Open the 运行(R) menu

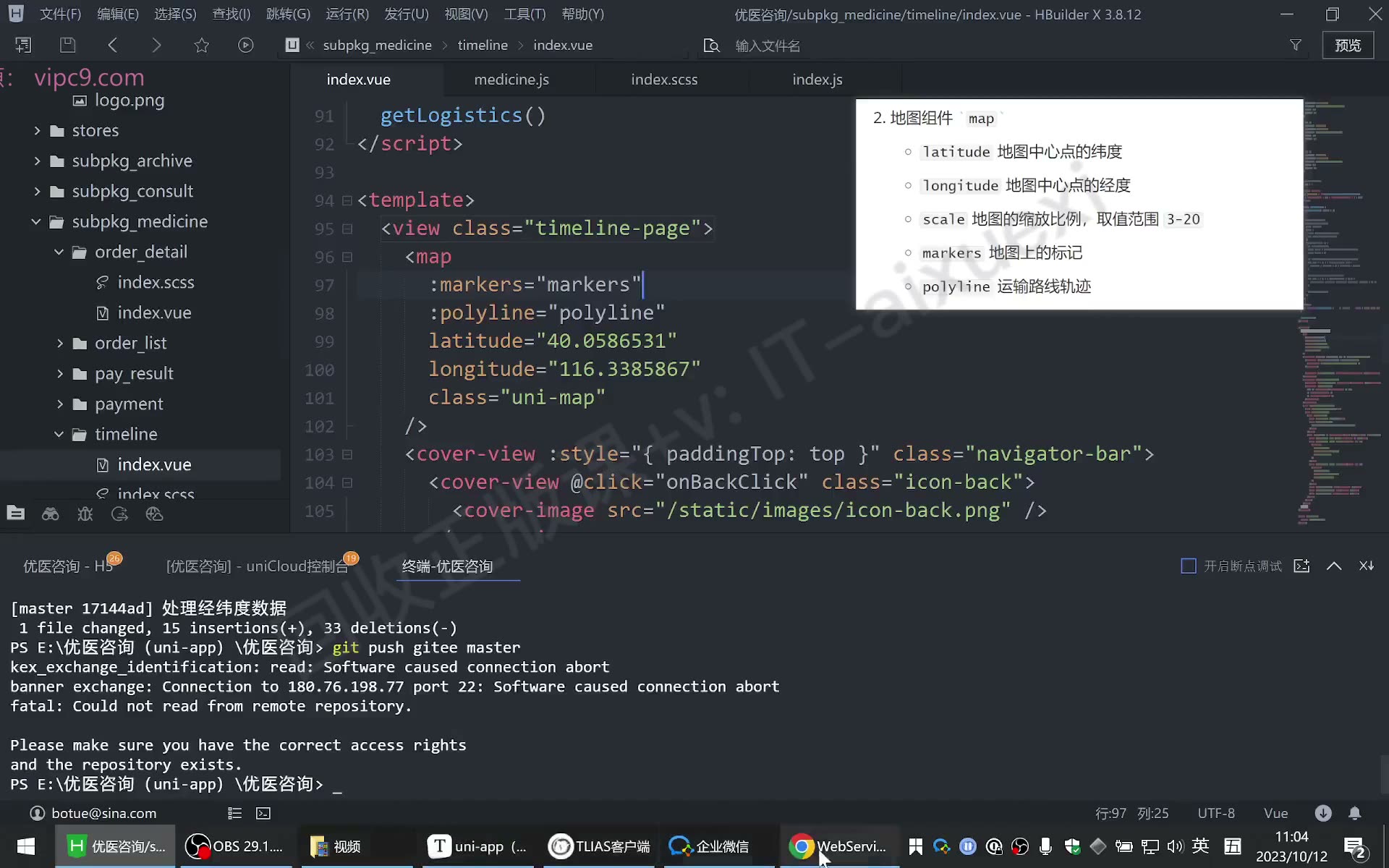click(347, 14)
